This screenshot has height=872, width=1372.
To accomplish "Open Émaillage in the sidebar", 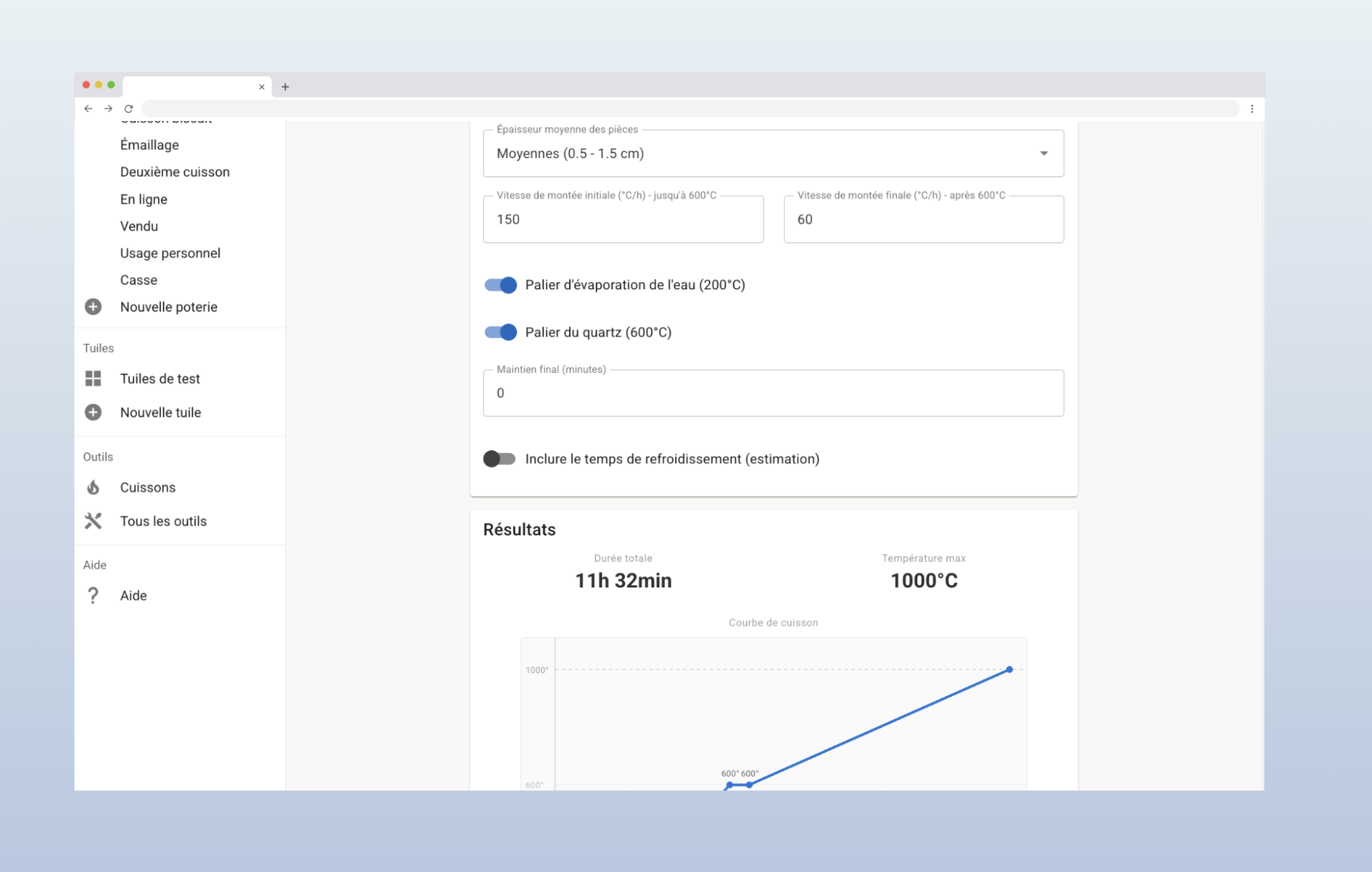I will pos(149,145).
